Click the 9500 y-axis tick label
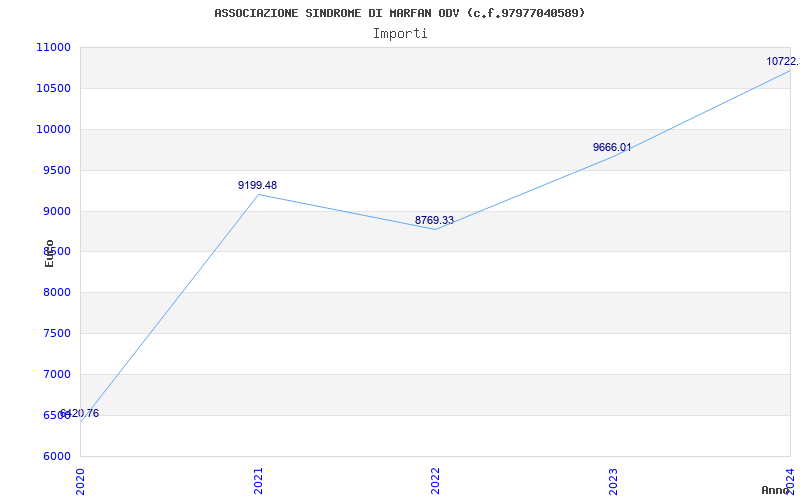 (56, 170)
